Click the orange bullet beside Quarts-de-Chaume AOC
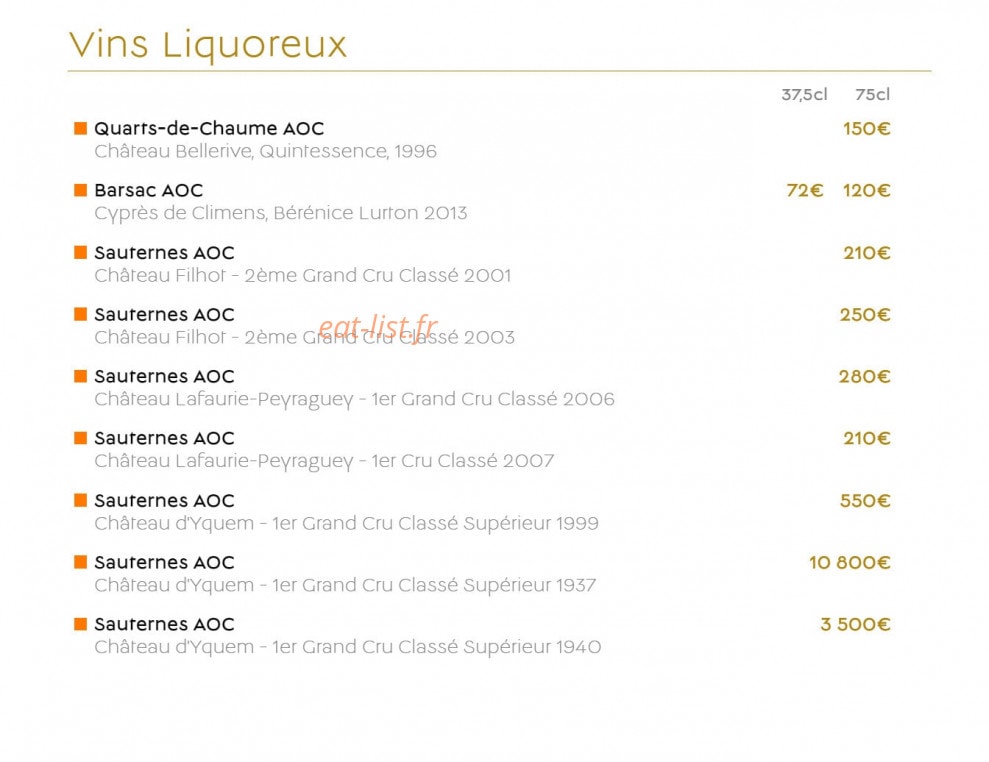Screen dimensions: 989x762 point(80,129)
